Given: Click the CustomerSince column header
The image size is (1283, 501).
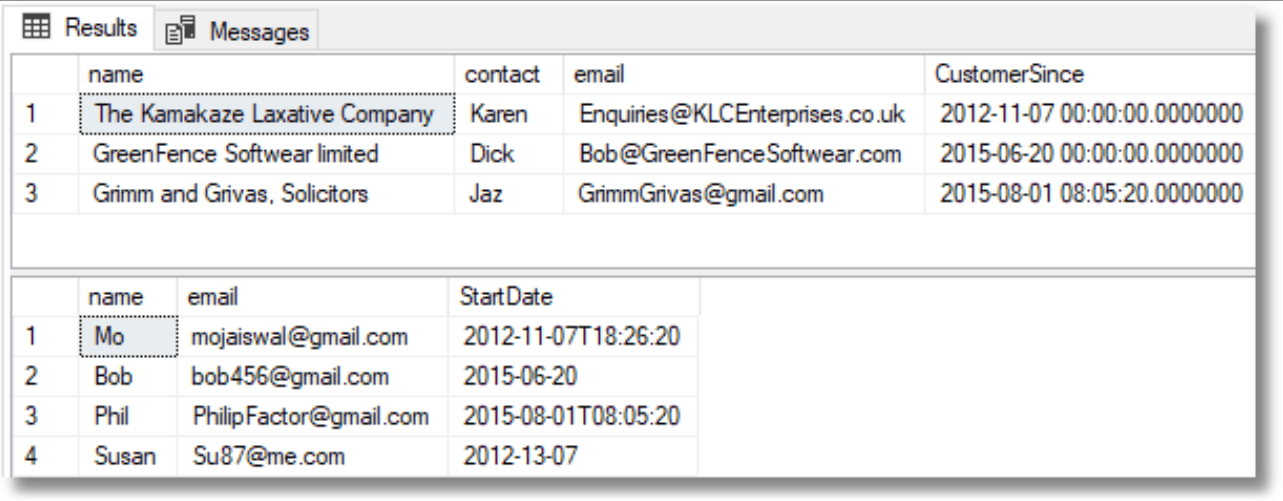Looking at the screenshot, I should coord(1088,73).
